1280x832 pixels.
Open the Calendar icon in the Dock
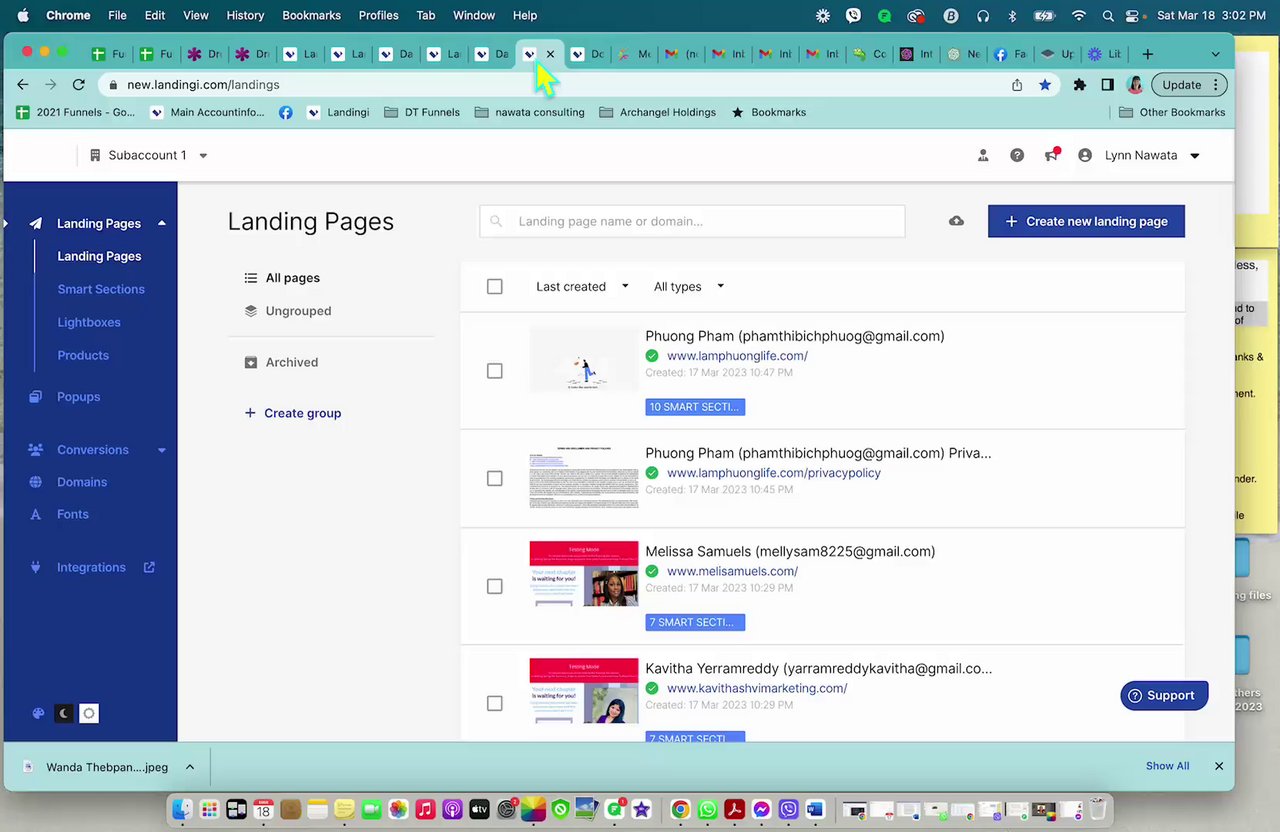[x=263, y=809]
